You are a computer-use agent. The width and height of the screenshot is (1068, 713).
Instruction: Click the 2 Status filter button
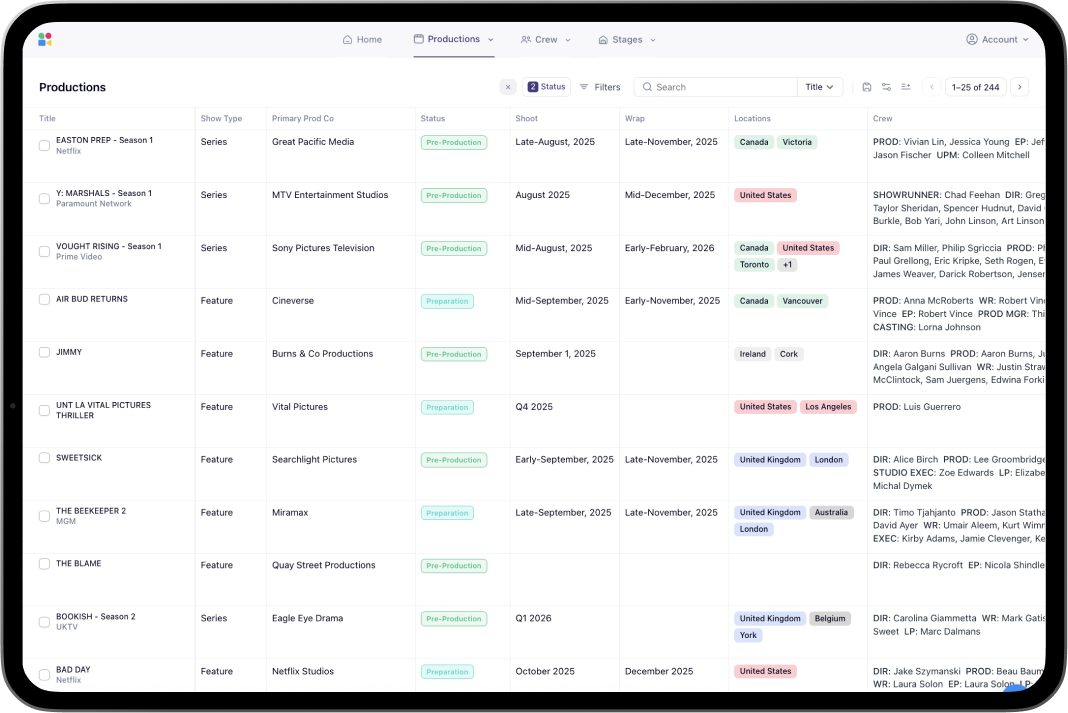tap(547, 87)
